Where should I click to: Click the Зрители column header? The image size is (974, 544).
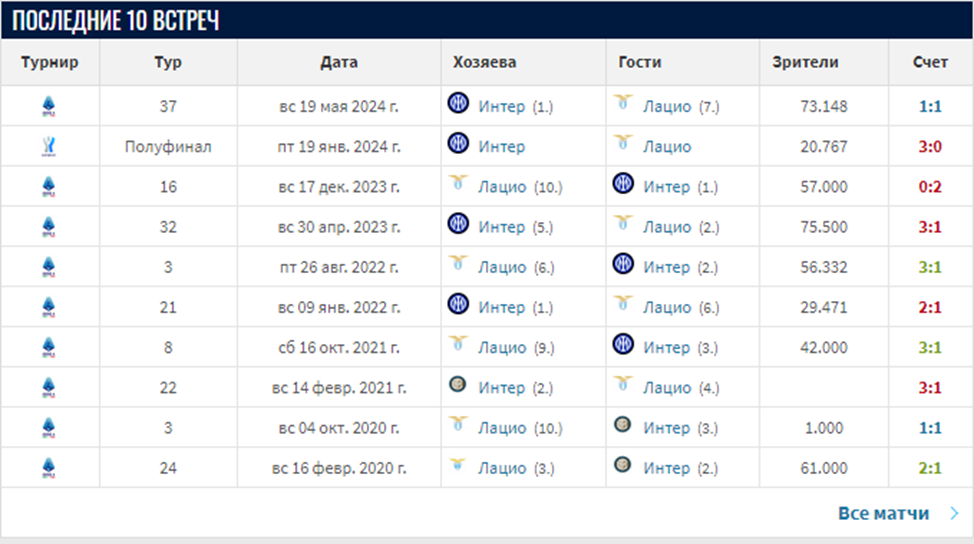coord(805,62)
